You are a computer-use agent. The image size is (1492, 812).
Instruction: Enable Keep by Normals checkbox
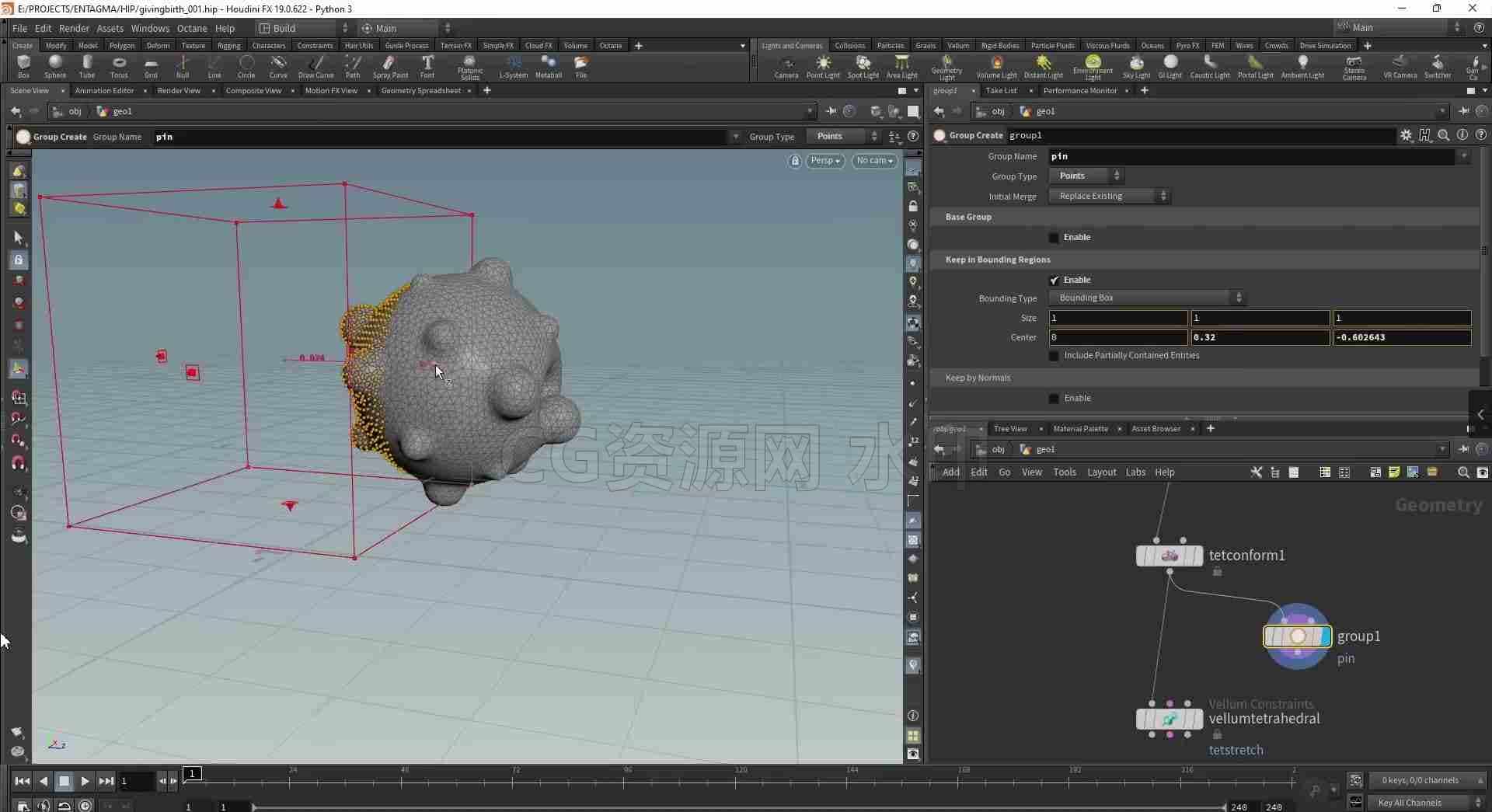[x=1054, y=399]
